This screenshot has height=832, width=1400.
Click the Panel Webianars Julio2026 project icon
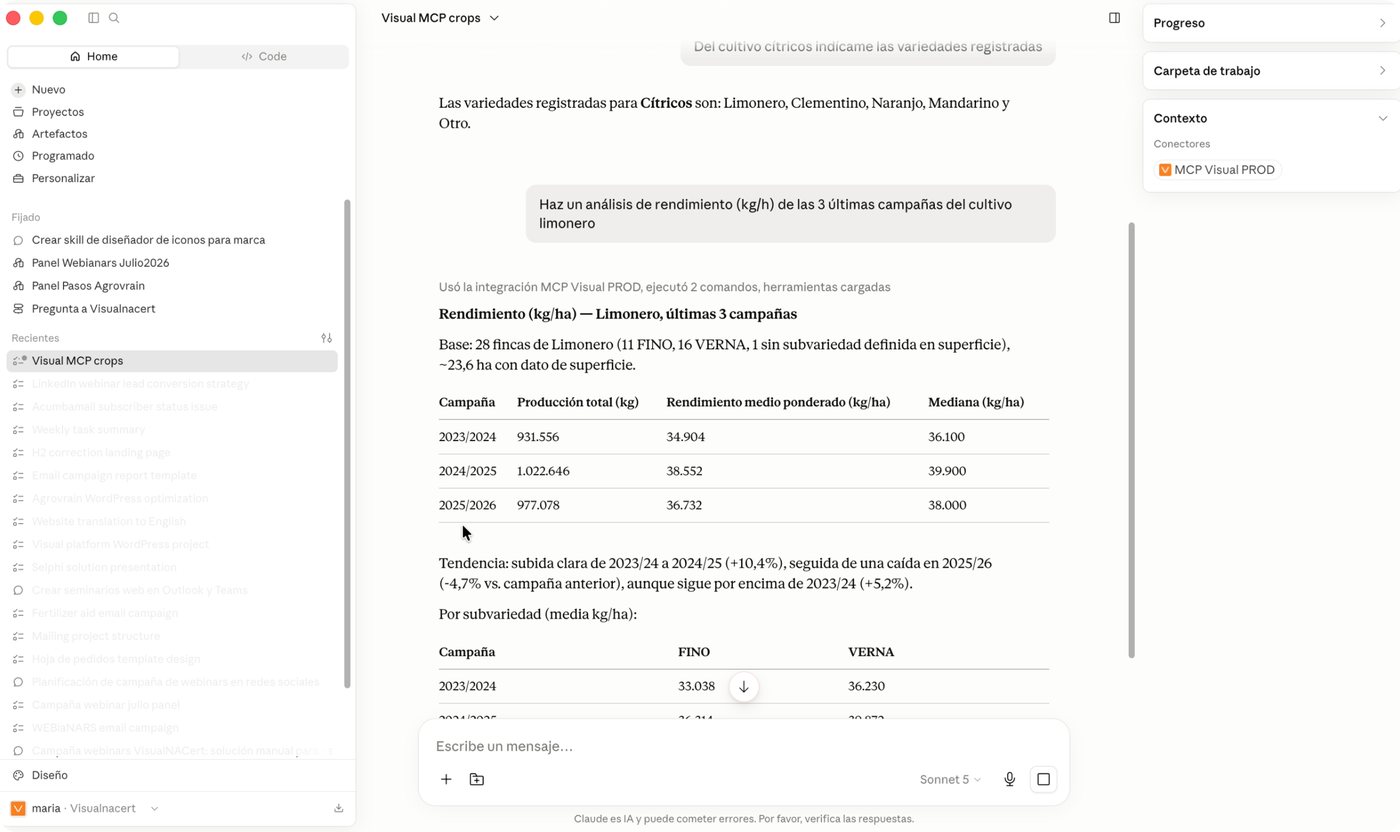(x=18, y=263)
